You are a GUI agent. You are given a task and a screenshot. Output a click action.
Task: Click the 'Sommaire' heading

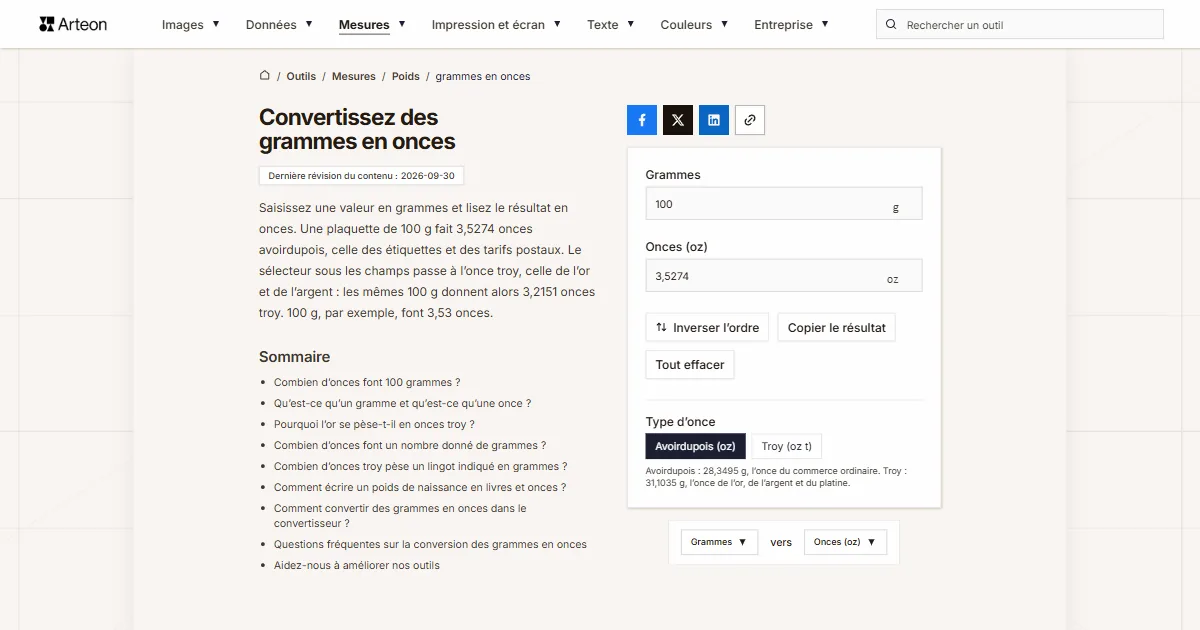[x=294, y=357]
